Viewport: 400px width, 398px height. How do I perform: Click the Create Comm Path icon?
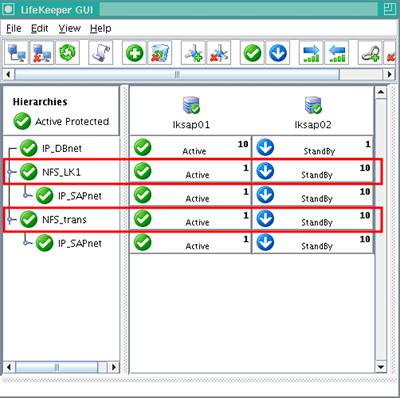(x=193, y=53)
